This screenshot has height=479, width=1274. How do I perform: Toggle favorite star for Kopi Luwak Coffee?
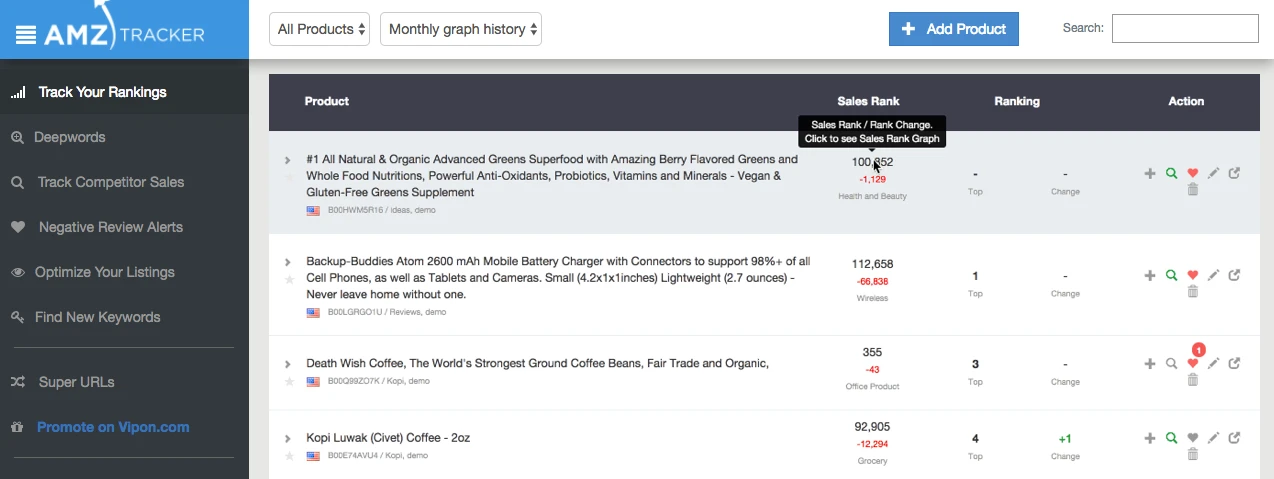[289, 455]
